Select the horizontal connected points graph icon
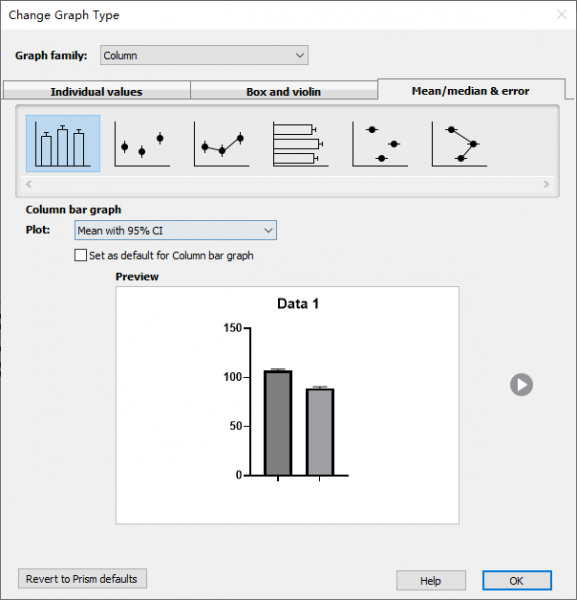 (x=459, y=143)
